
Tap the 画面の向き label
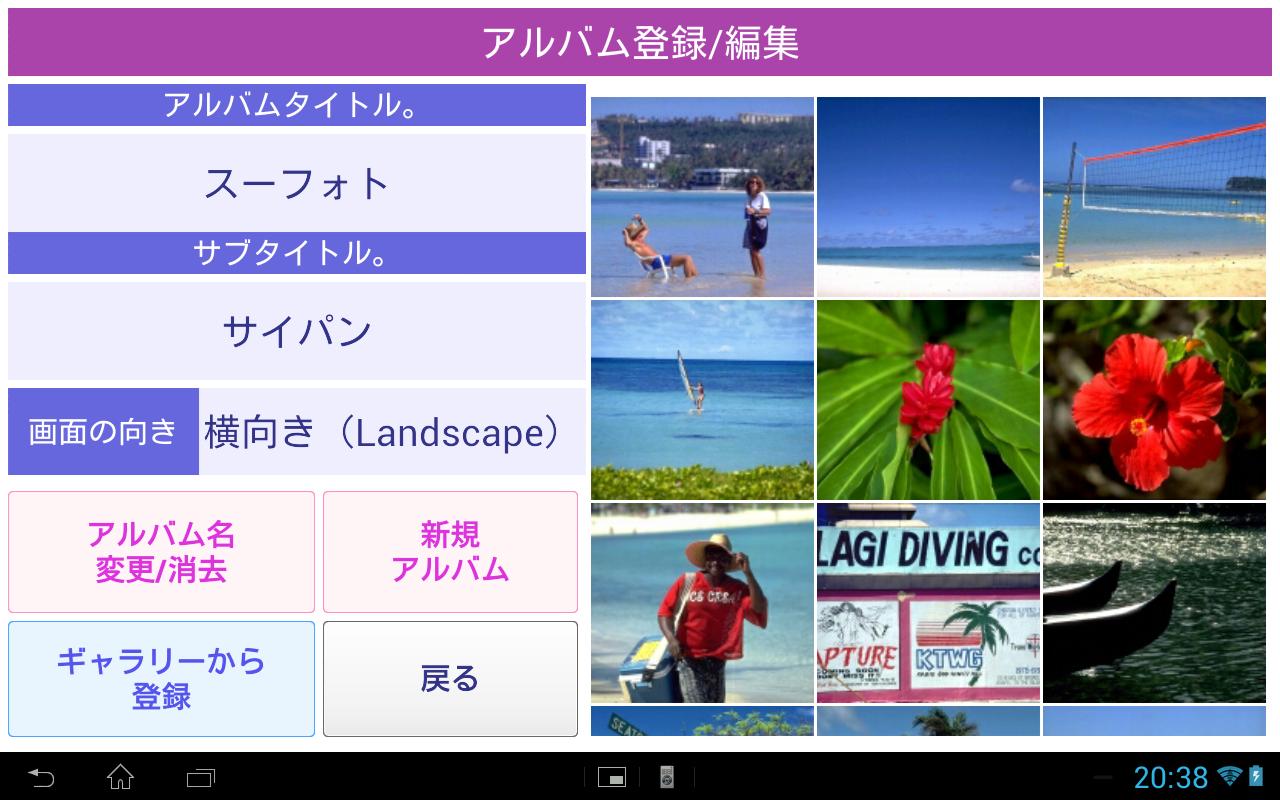[x=103, y=432]
